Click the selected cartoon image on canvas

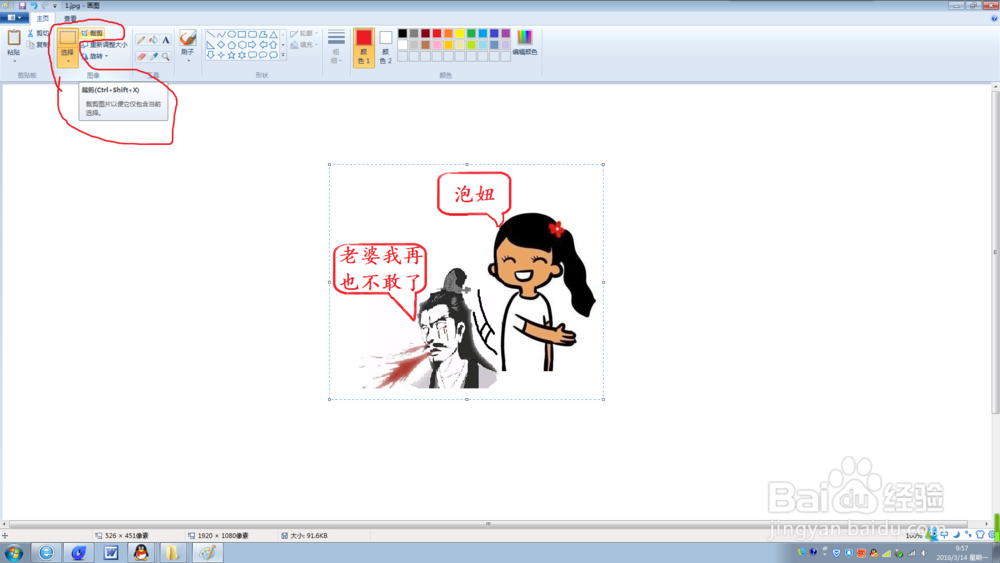point(466,282)
